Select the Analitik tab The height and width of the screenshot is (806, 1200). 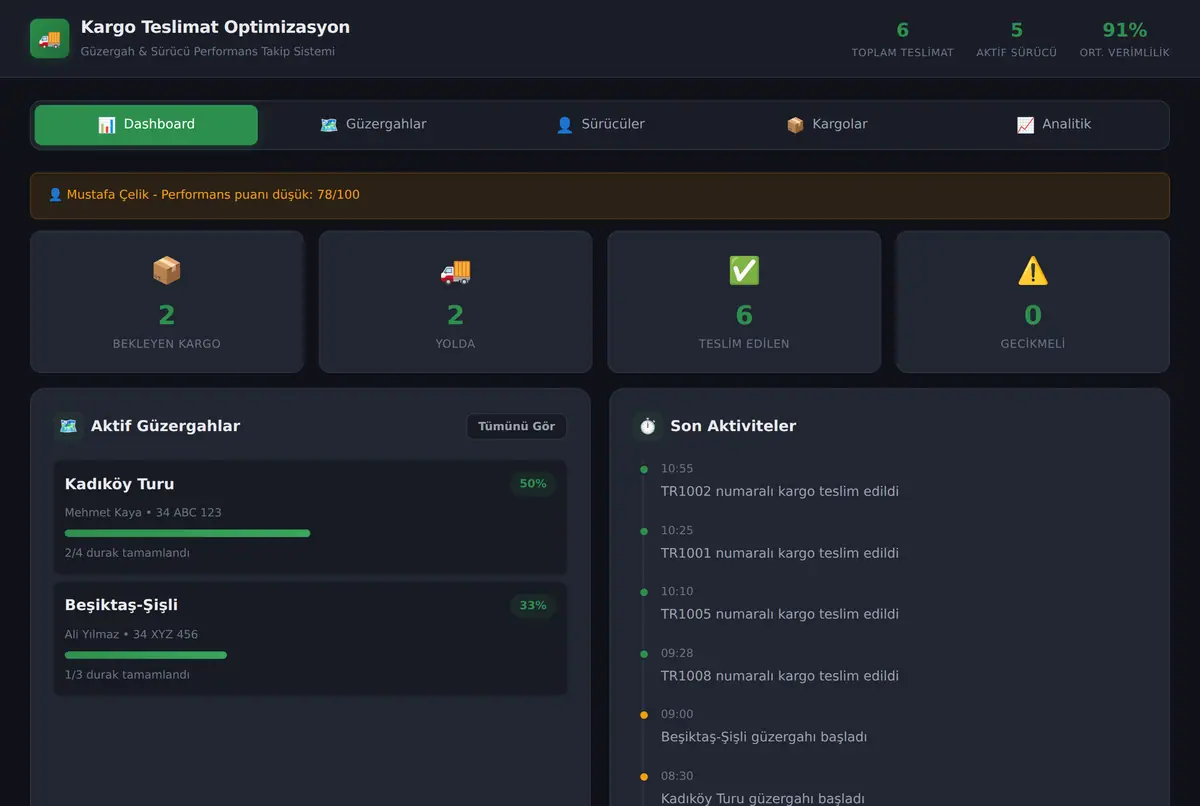click(x=1053, y=125)
